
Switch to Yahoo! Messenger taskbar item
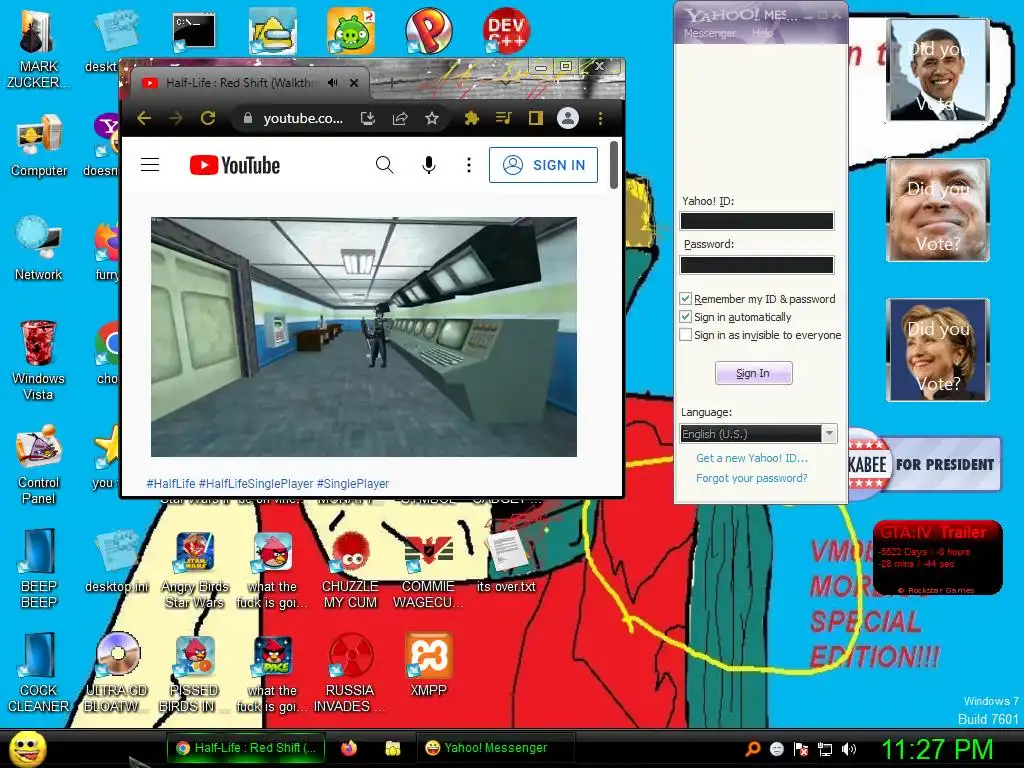point(495,748)
